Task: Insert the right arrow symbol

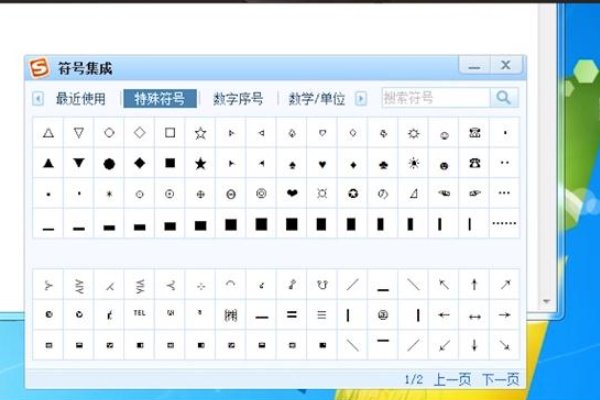Action: tap(504, 315)
